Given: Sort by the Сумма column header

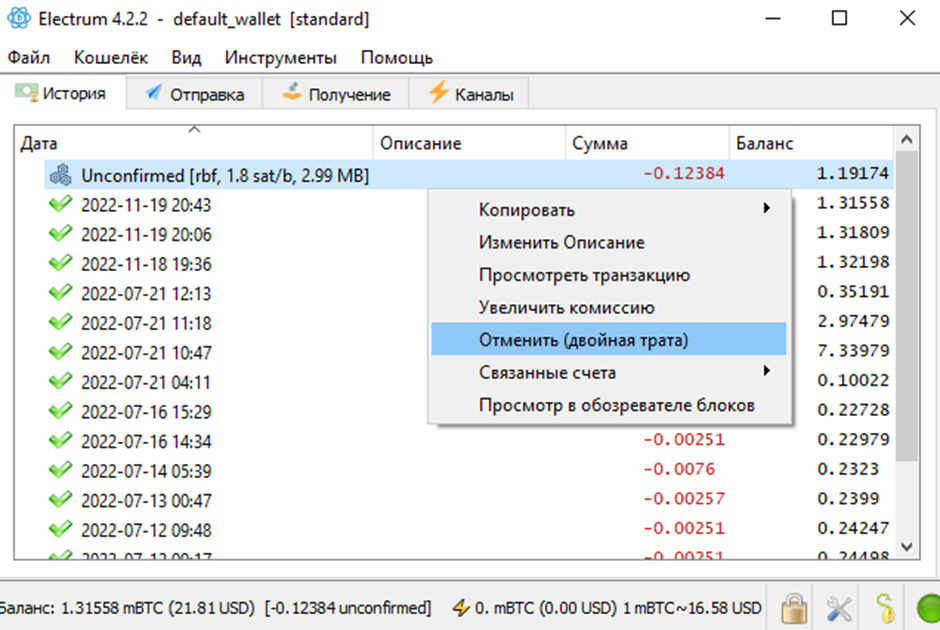Looking at the screenshot, I should 647,143.
